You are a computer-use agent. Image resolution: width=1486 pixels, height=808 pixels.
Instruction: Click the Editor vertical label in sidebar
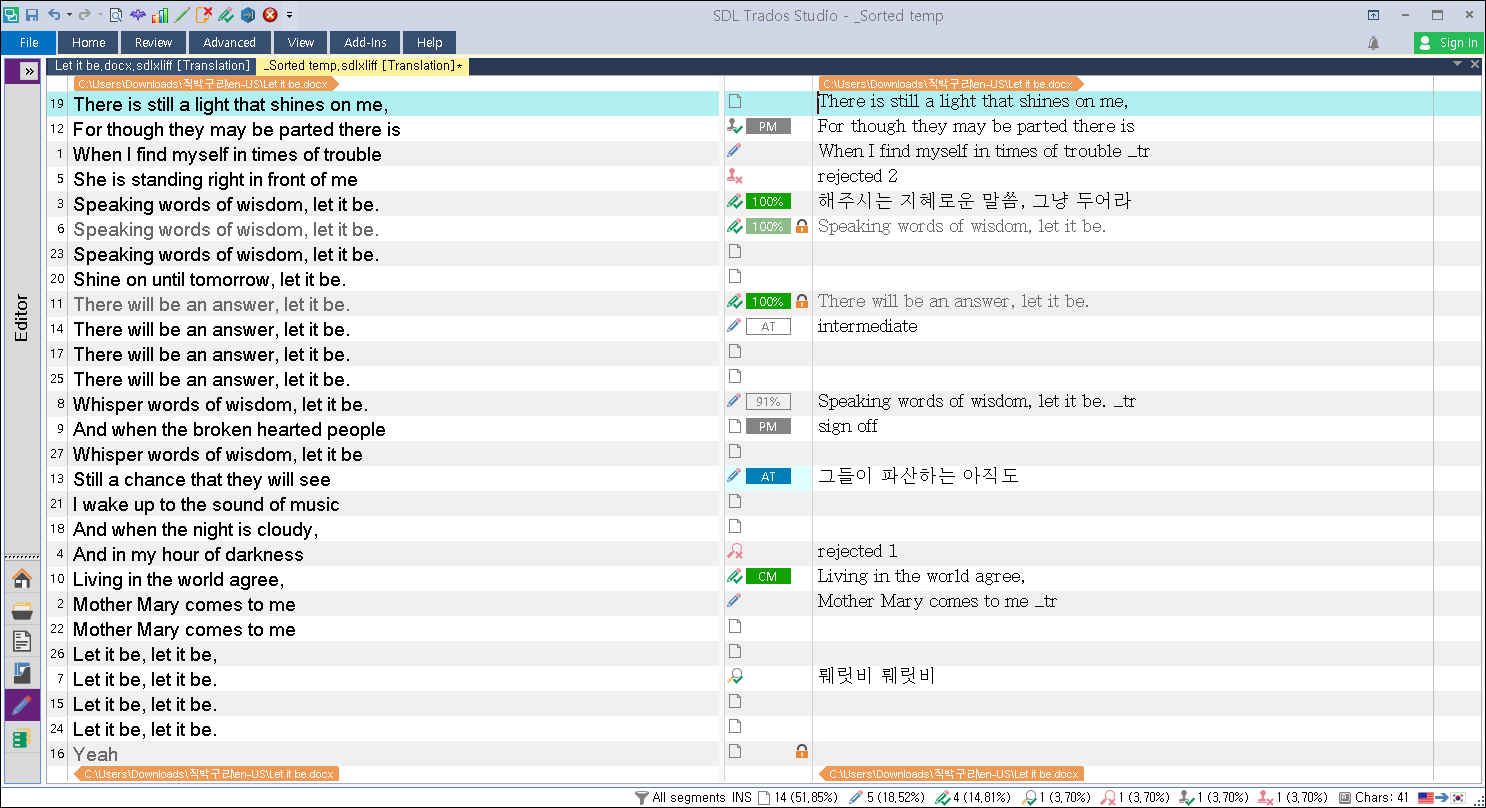(22, 317)
